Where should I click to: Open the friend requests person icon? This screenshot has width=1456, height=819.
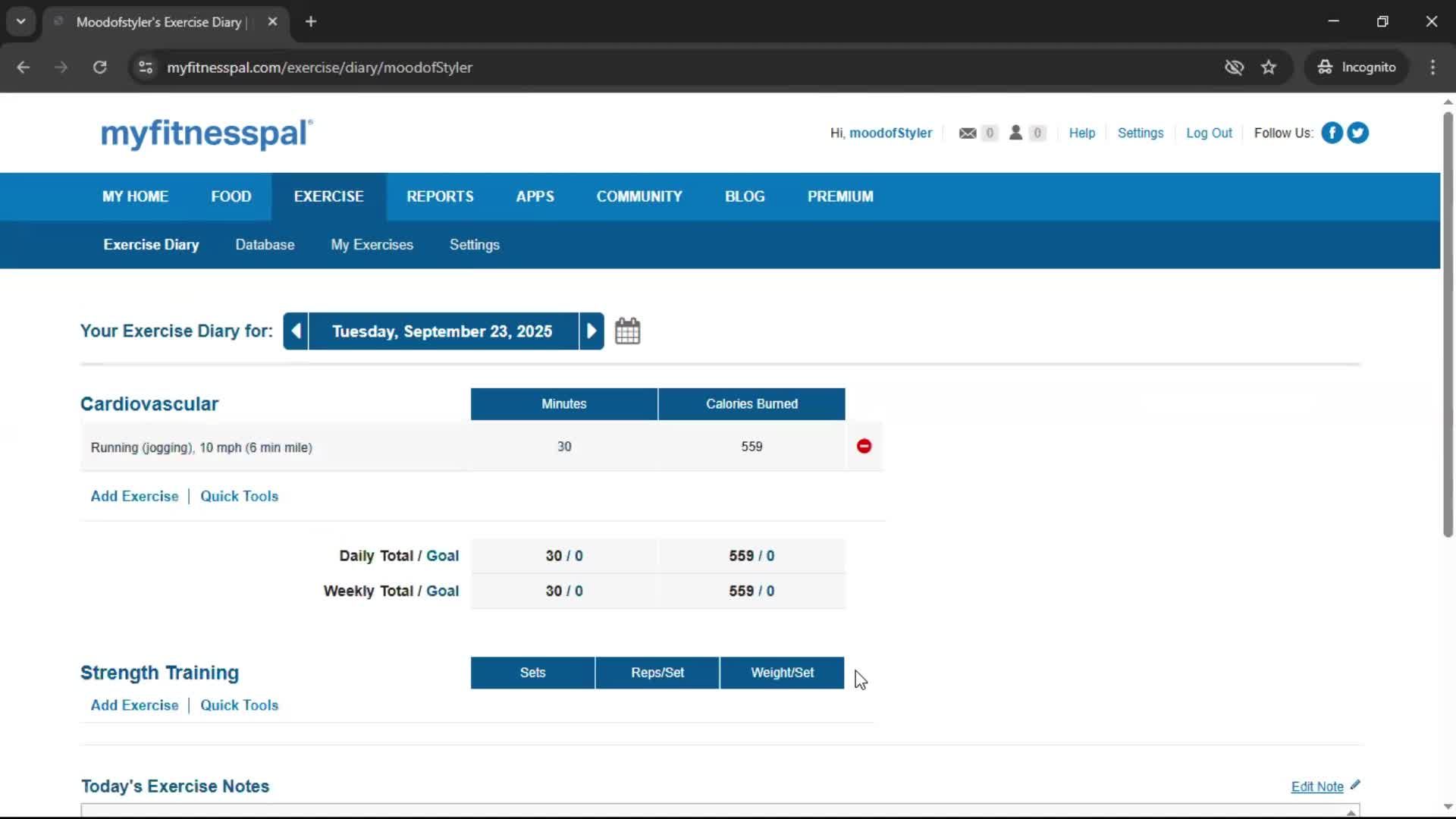click(1015, 133)
